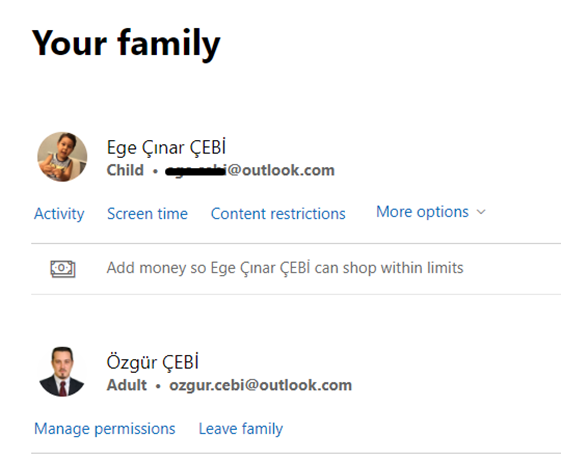
Task: Expand the More options dropdown
Action: point(431,212)
